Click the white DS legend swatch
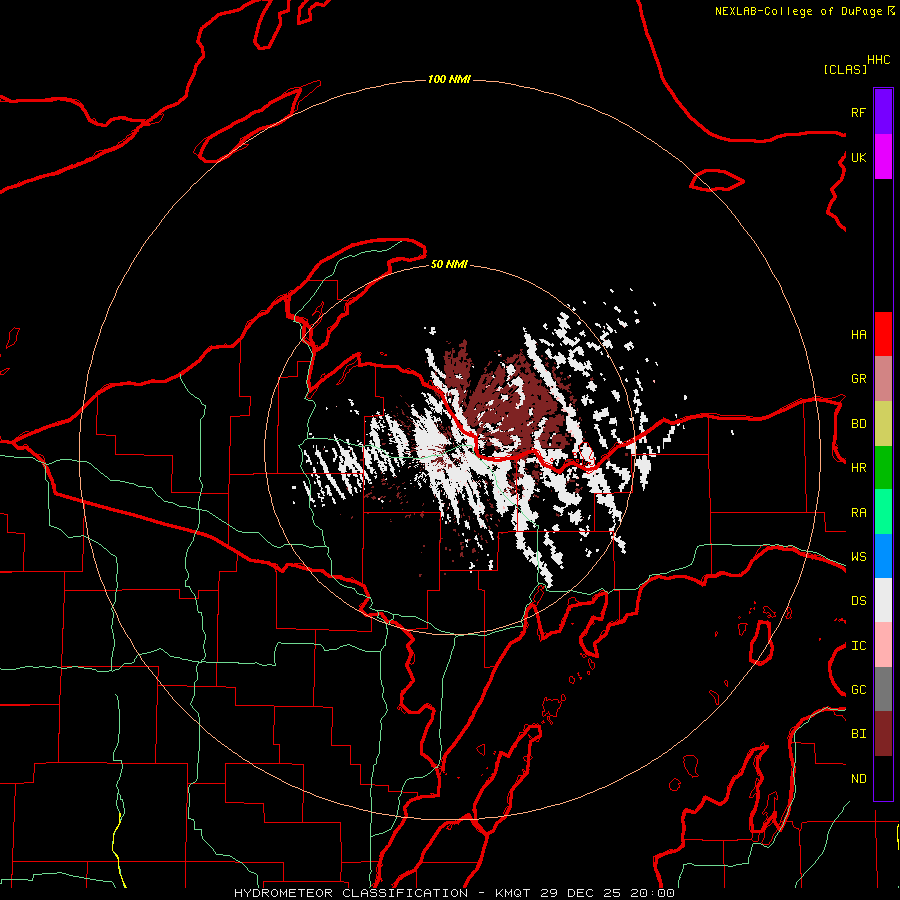Viewport: 900px width, 900px height. pos(883,600)
